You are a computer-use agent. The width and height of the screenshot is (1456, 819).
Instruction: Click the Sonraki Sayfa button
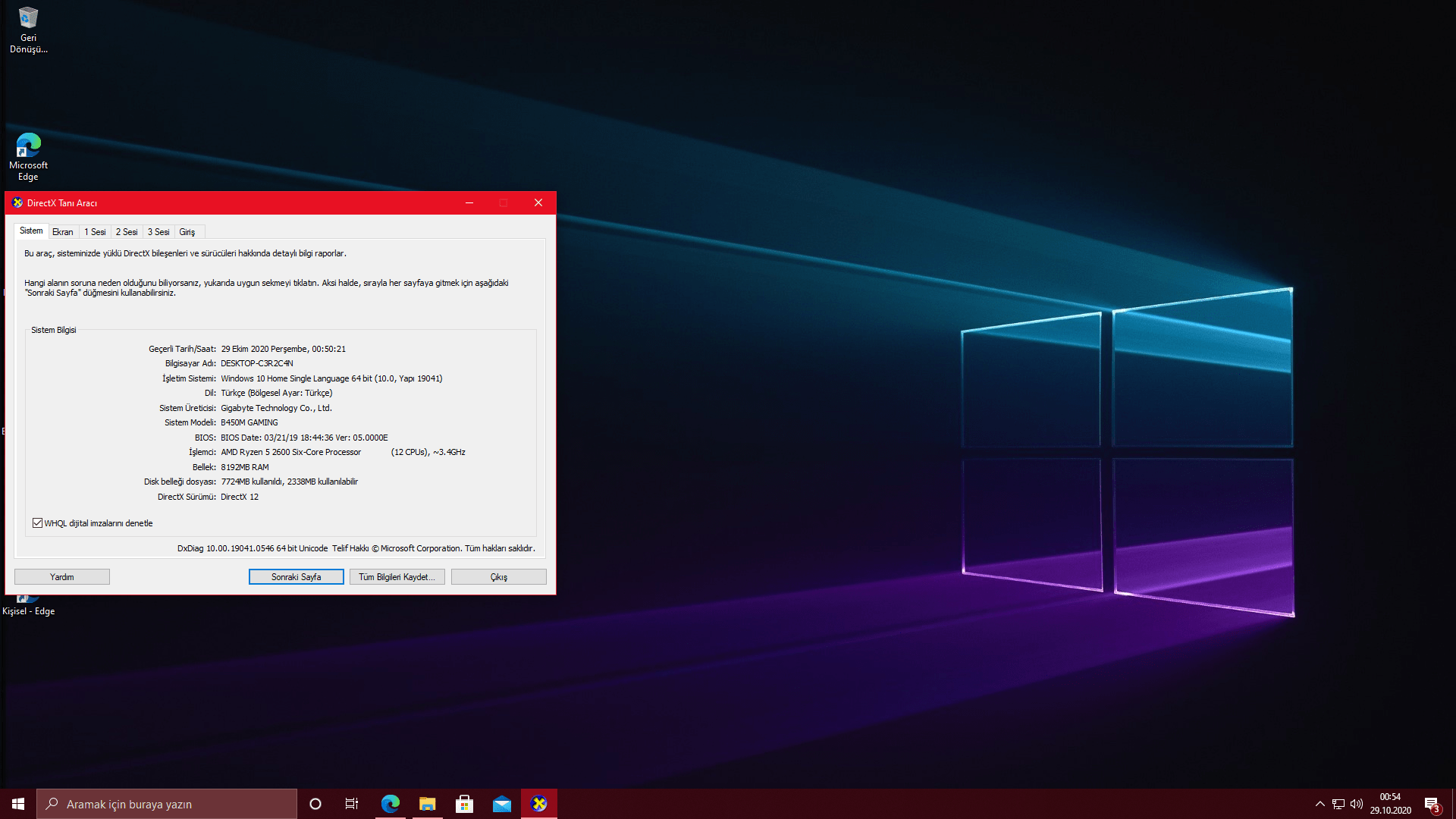pos(296,577)
